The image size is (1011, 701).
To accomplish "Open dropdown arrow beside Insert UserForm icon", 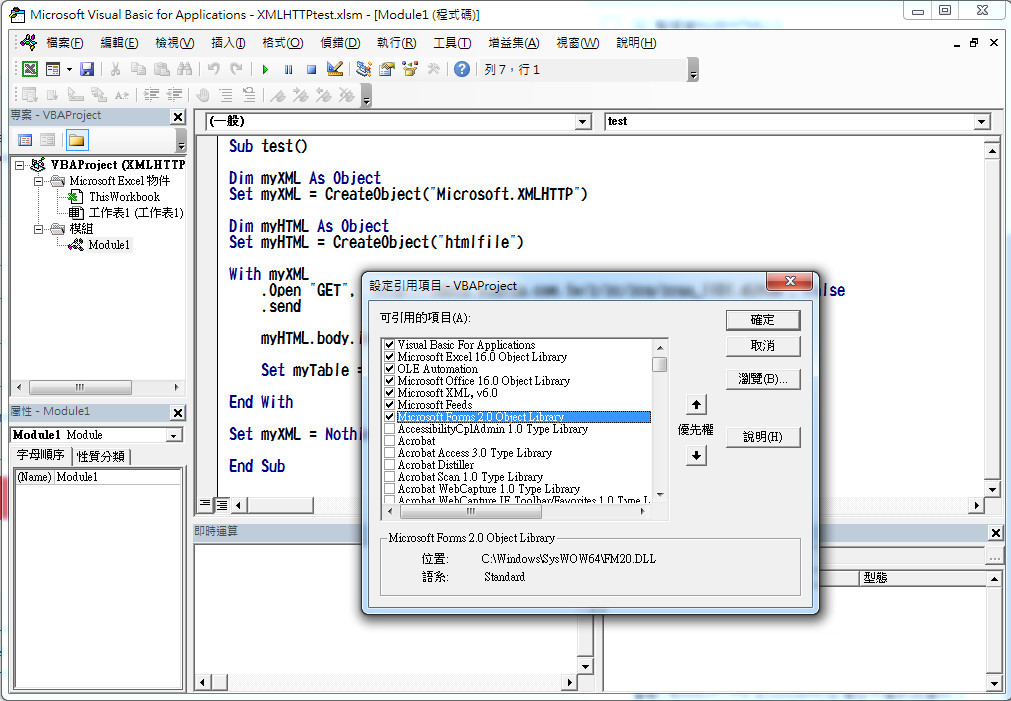I will pyautogui.click(x=69, y=69).
